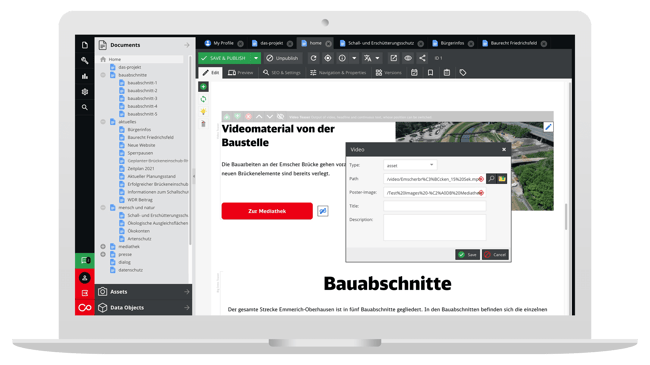650x365 pixels.
Task: Click the green plus add-block icon
Action: coord(203,87)
